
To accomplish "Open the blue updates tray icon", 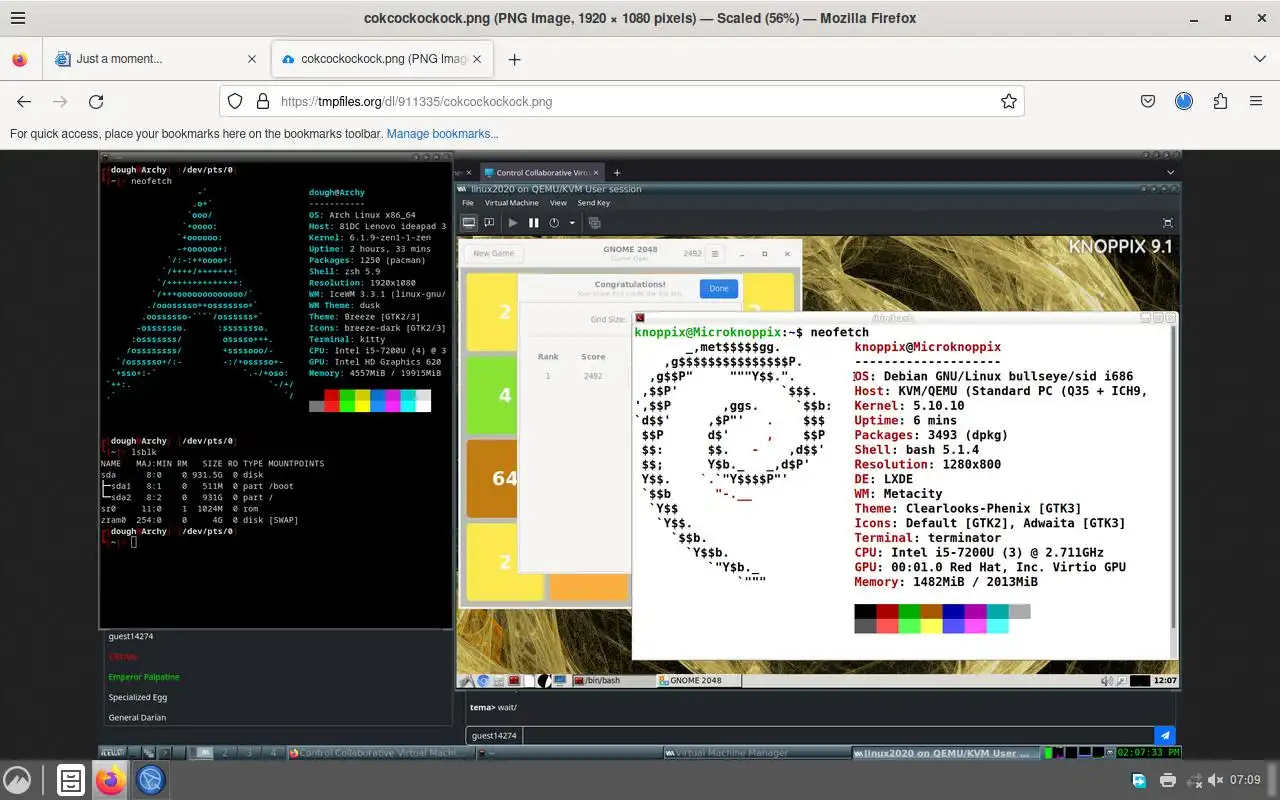I will tap(1139, 780).
